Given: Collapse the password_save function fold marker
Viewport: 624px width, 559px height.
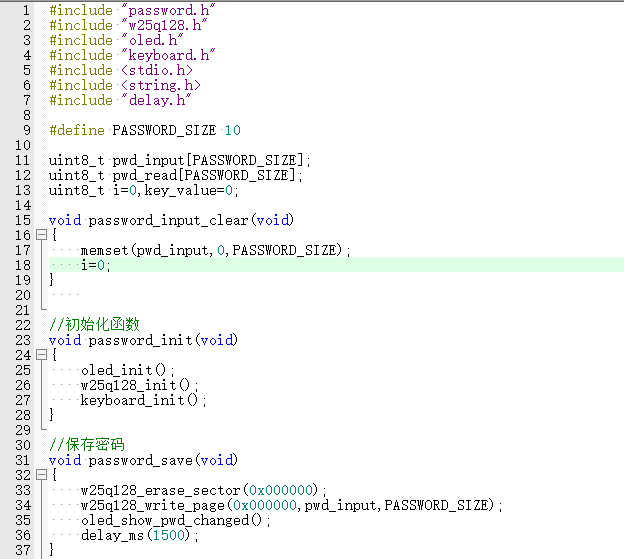Looking at the screenshot, I should (x=41, y=475).
